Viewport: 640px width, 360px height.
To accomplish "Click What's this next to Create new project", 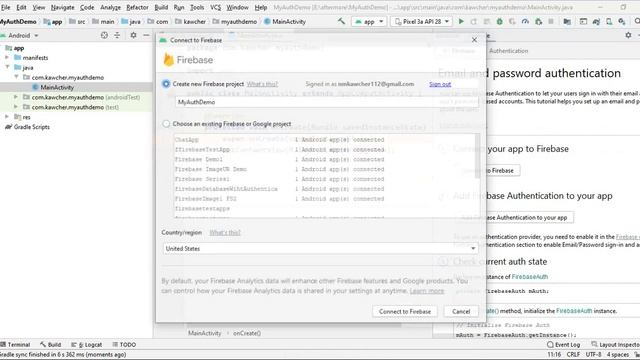I will coord(262,84).
